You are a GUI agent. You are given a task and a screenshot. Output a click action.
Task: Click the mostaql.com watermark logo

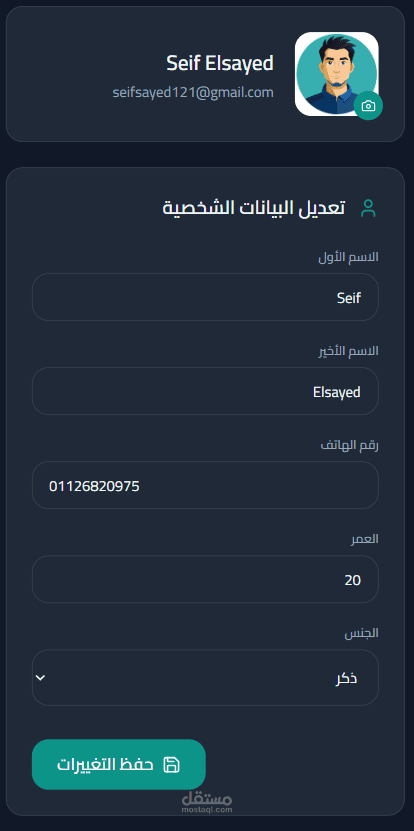point(207,802)
